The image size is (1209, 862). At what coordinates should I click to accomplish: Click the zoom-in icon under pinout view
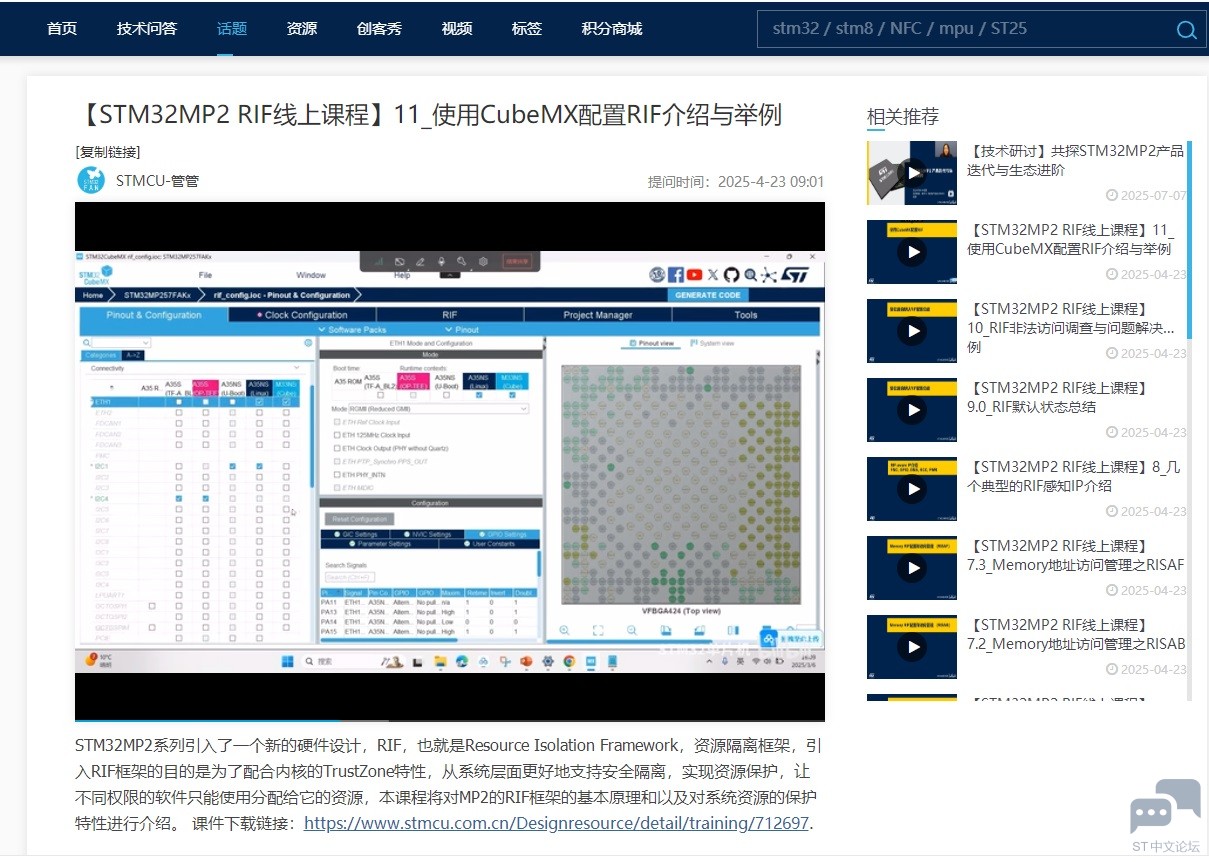pos(565,630)
